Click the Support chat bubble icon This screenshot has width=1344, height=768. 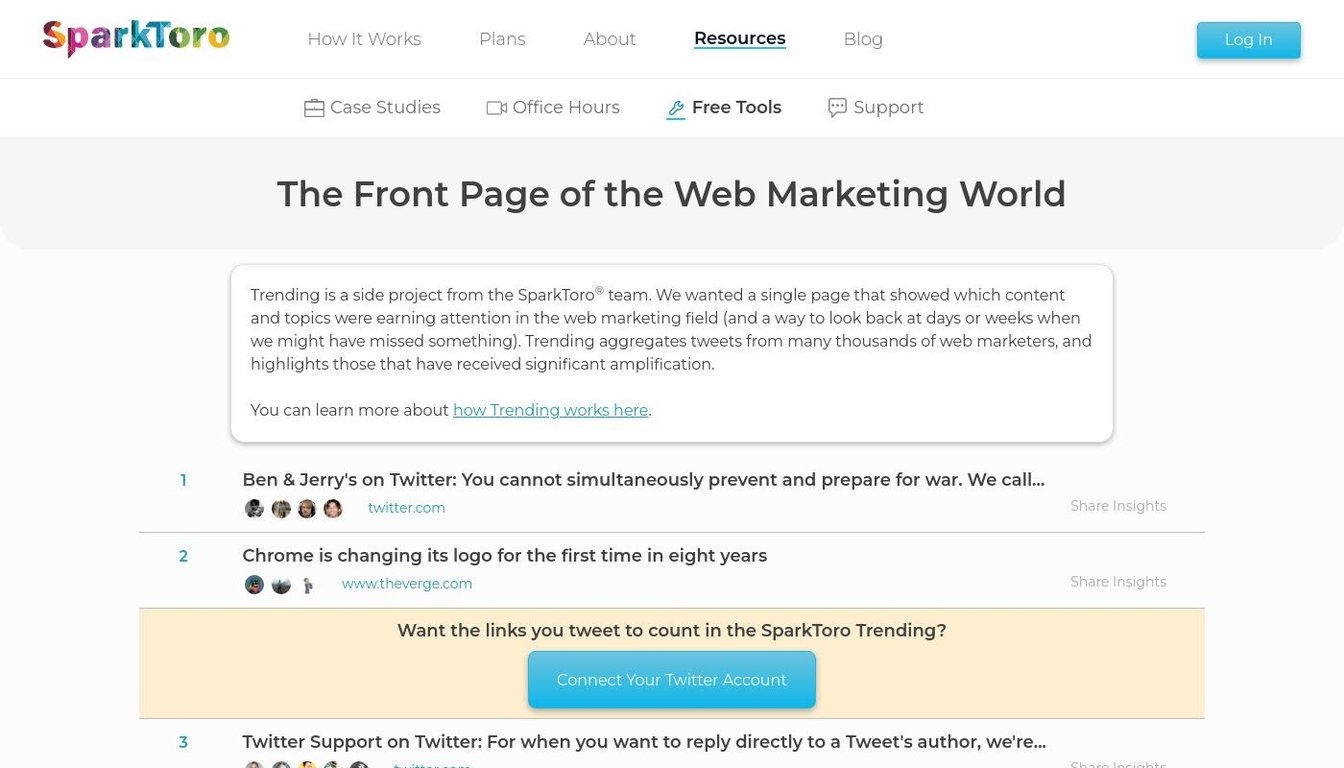click(836, 107)
